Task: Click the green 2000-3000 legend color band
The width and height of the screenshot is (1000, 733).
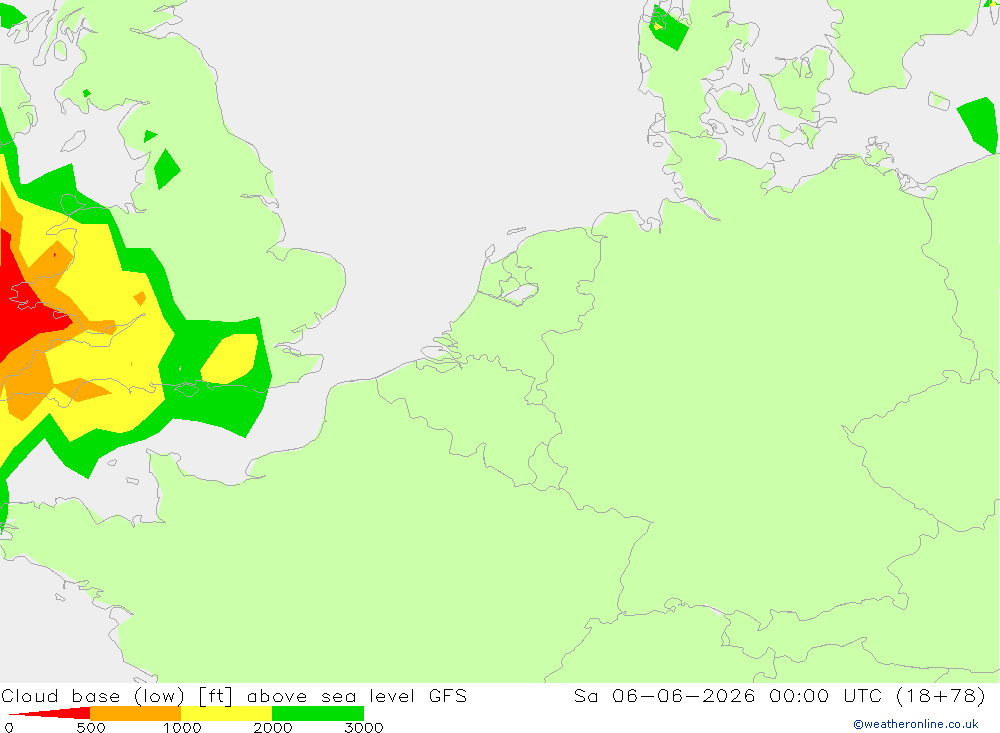Action: tap(318, 713)
